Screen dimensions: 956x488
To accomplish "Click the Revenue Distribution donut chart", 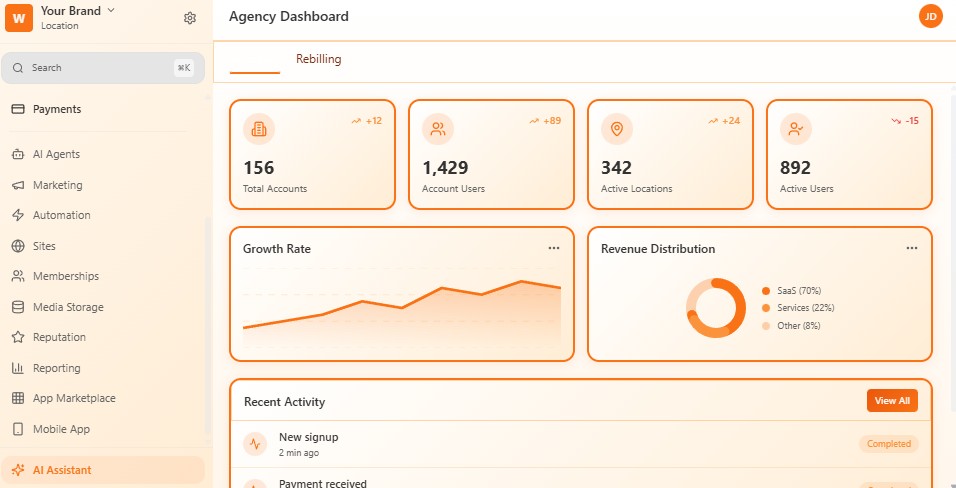I will point(716,308).
